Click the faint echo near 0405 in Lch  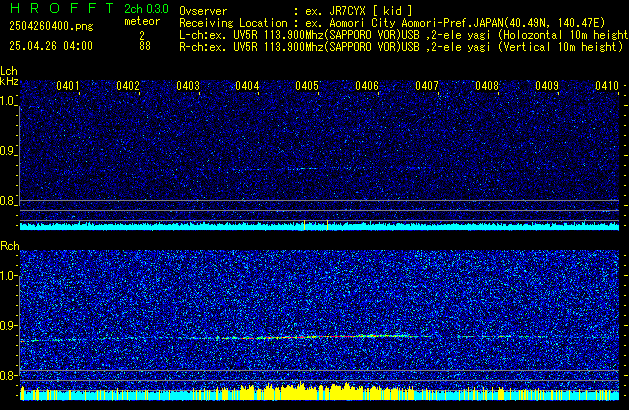click(x=303, y=168)
